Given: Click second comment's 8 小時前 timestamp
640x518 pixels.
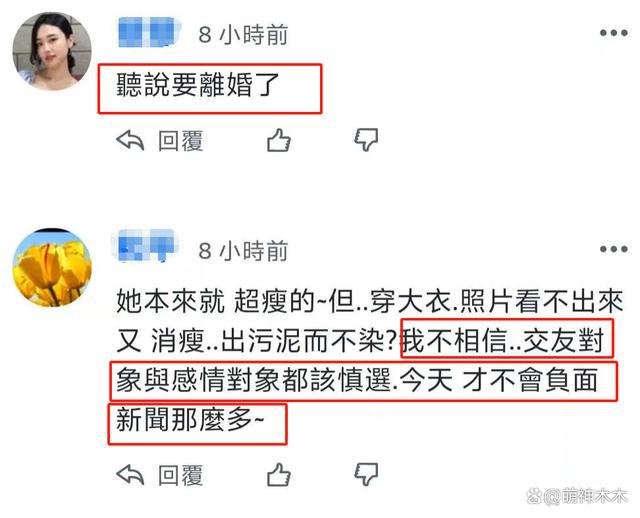Looking at the screenshot, I should coord(243,251).
